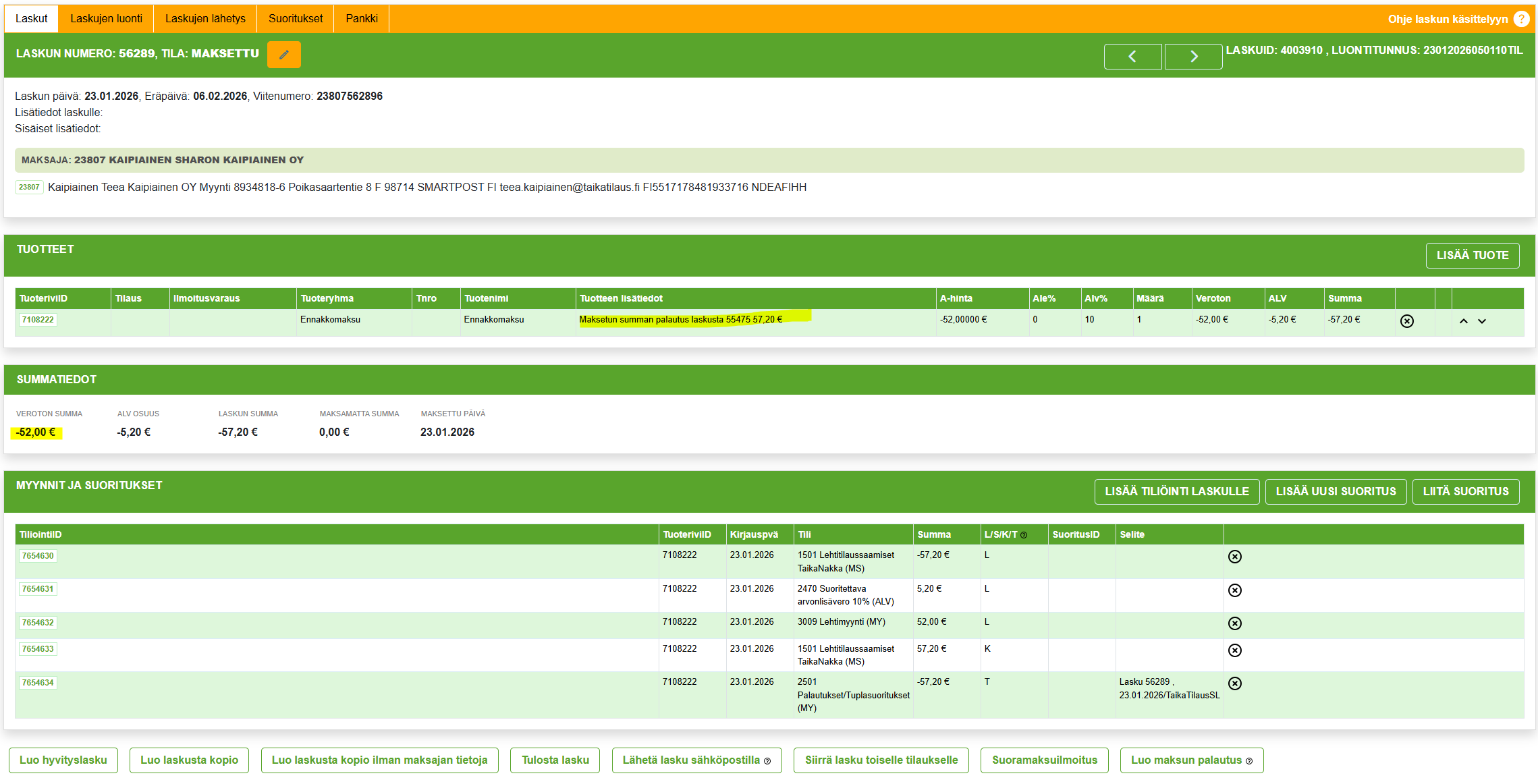Open payer ID 23807 tag
This screenshot has height=784, width=1538.
pos(29,188)
